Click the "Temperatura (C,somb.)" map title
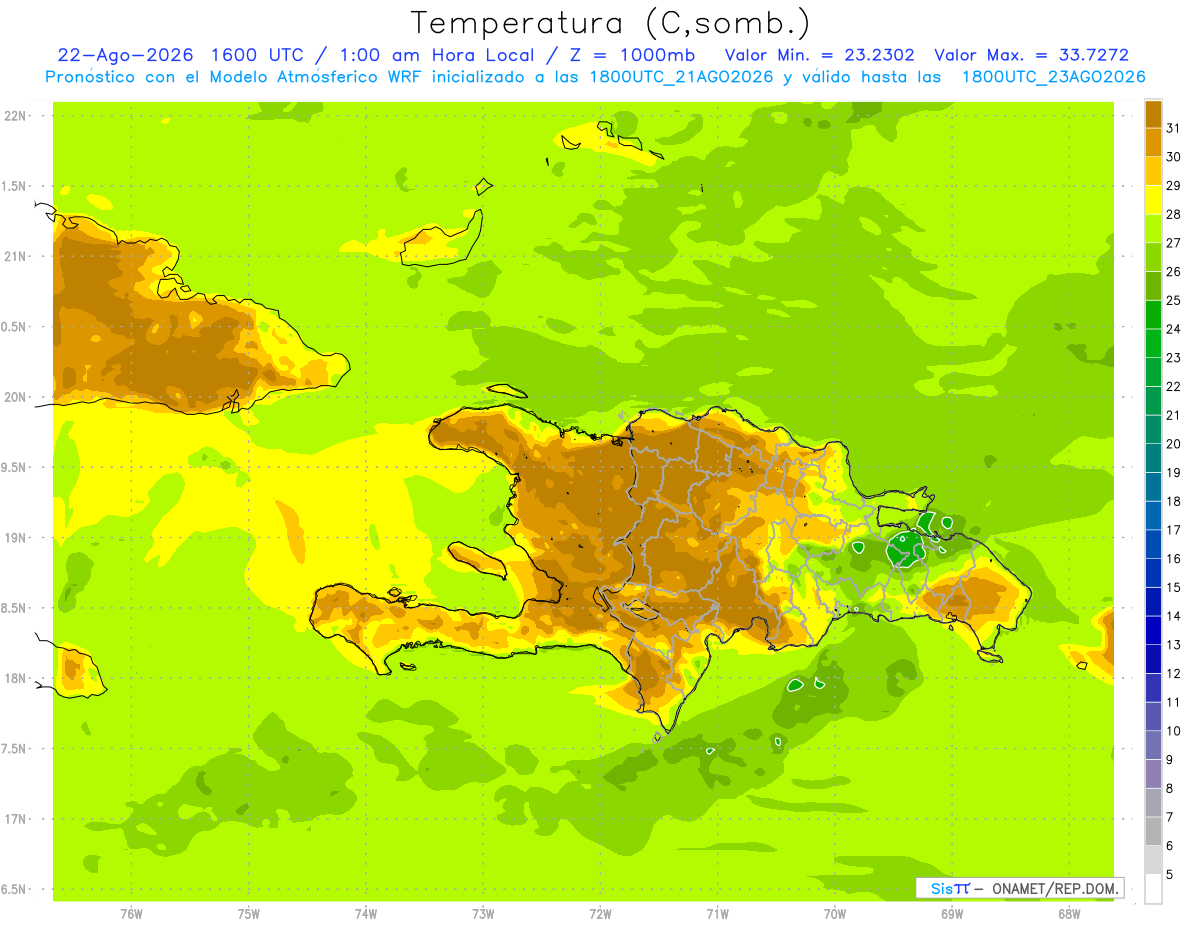Screen dimensions: 1200x927 610,22
